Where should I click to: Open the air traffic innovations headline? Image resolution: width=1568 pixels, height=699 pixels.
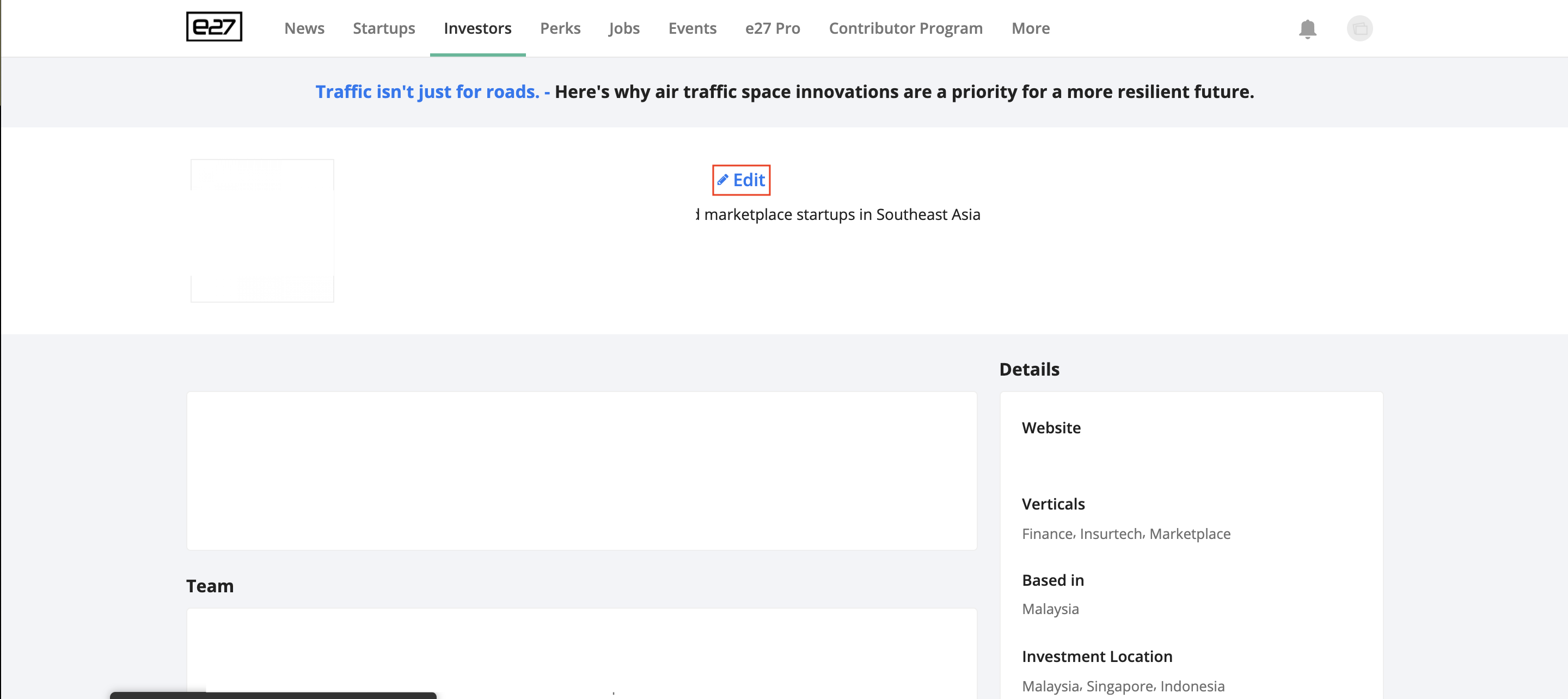coord(904,92)
